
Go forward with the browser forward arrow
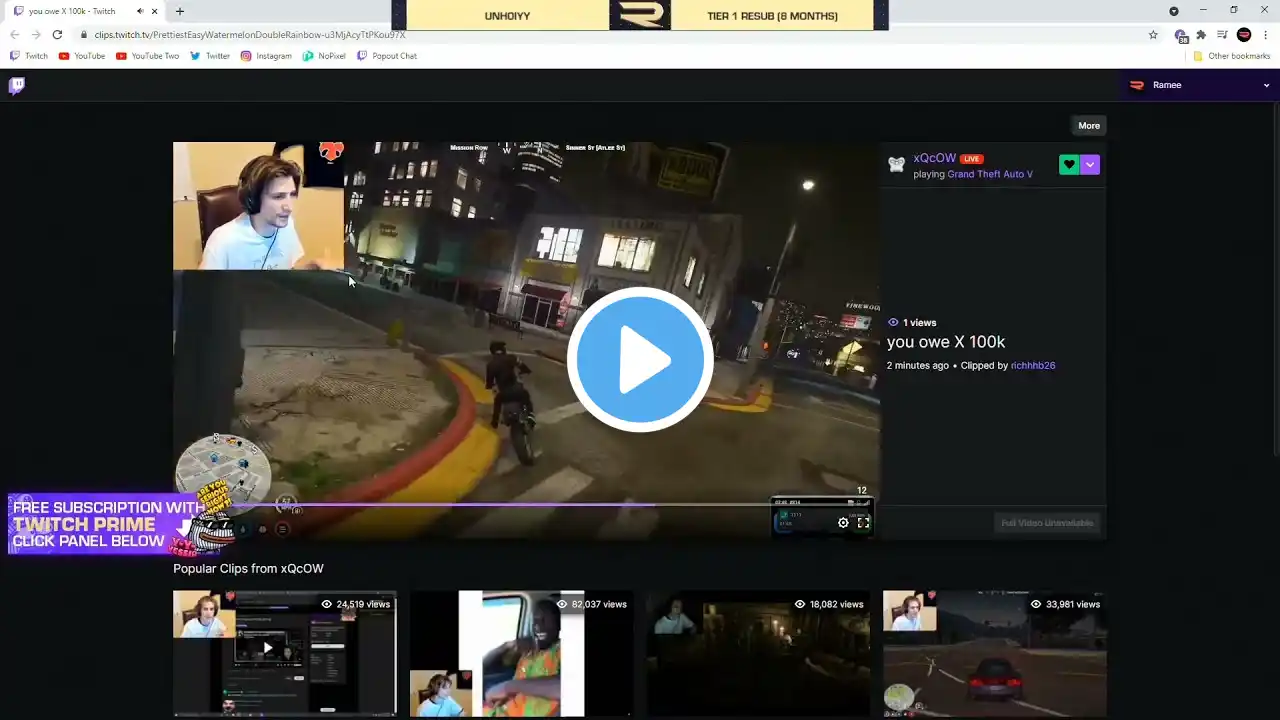36,35
